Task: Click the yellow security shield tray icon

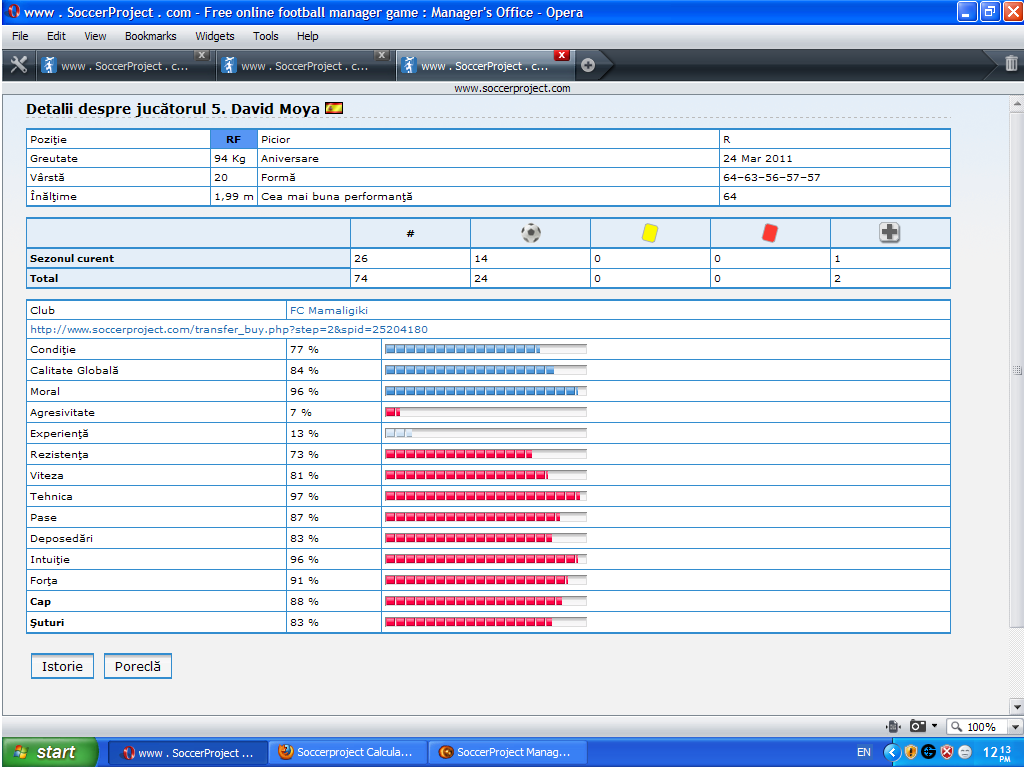Action: [x=910, y=752]
